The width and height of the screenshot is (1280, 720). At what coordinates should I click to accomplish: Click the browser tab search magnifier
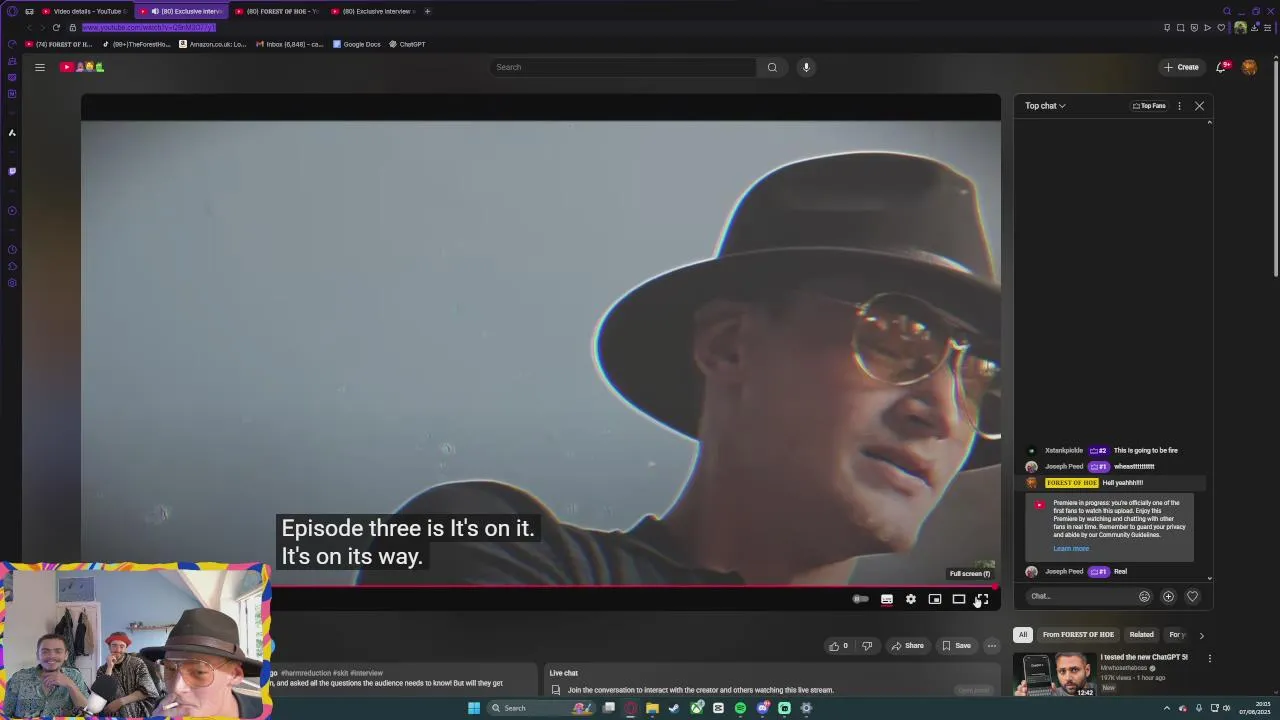point(1227,11)
